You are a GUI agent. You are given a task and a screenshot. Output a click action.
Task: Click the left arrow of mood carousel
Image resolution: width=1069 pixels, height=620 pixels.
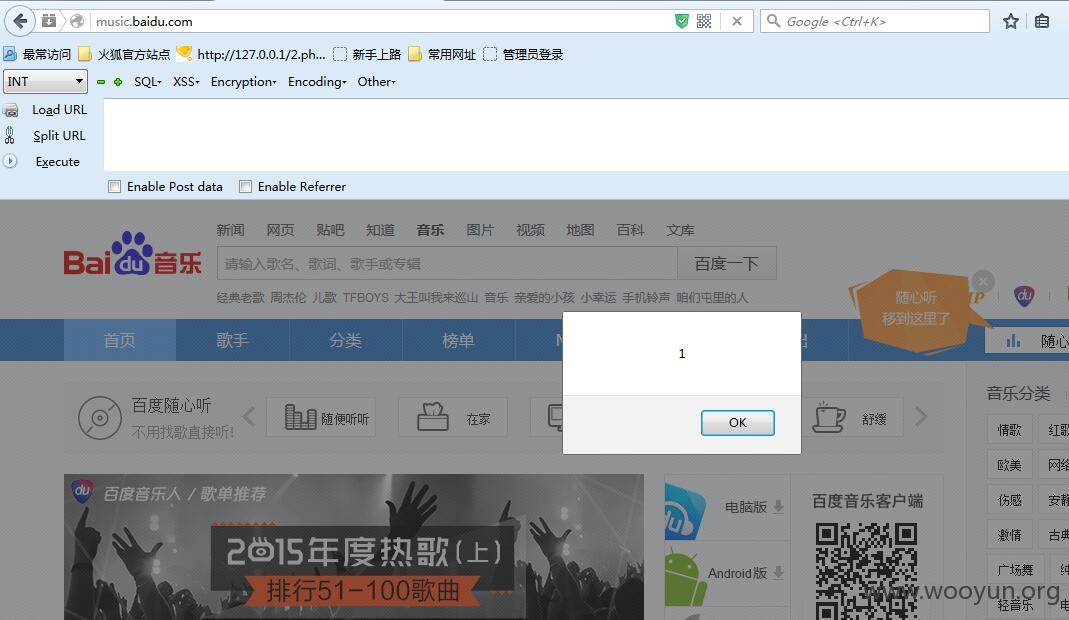[250, 416]
